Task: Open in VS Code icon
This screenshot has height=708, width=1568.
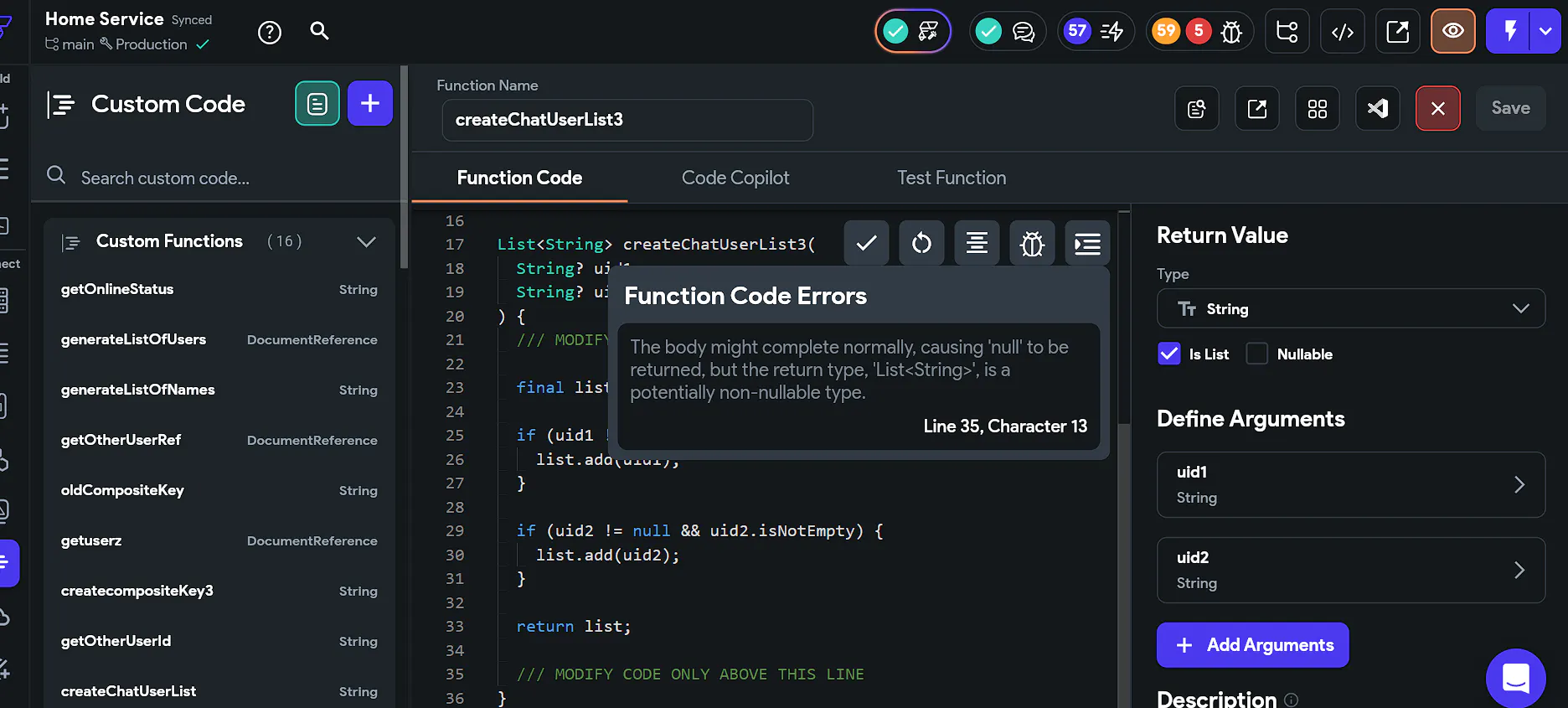Action: pos(1378,108)
